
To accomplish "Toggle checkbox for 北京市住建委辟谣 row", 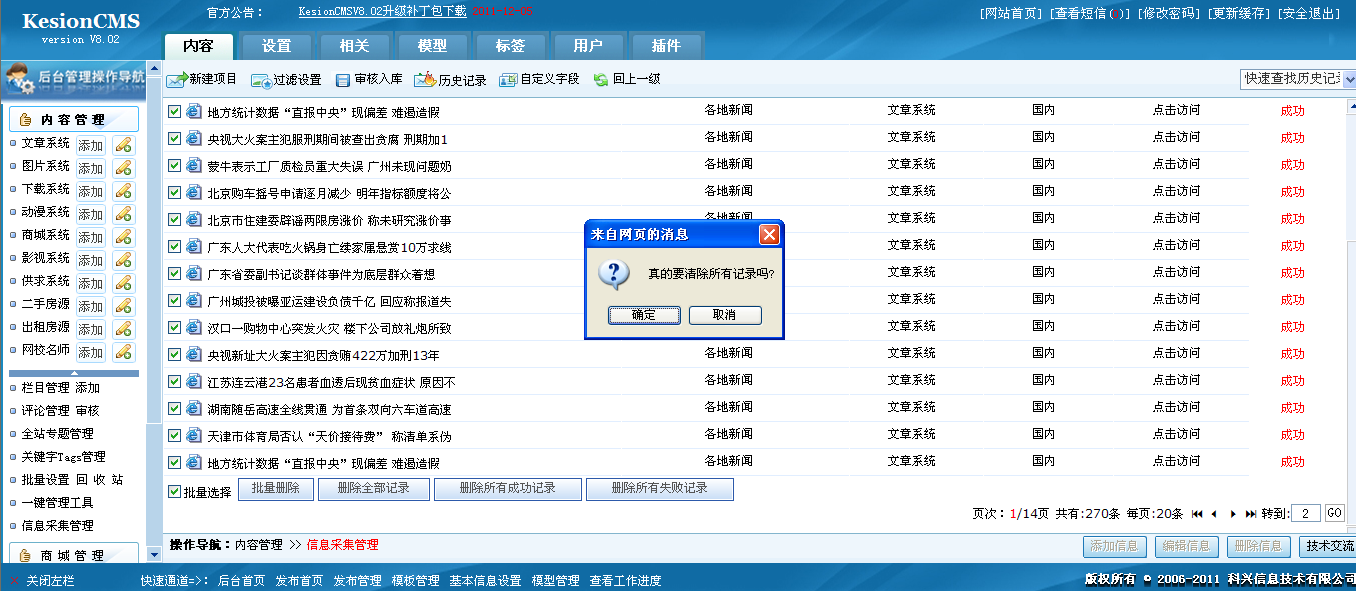I will pyautogui.click(x=175, y=219).
